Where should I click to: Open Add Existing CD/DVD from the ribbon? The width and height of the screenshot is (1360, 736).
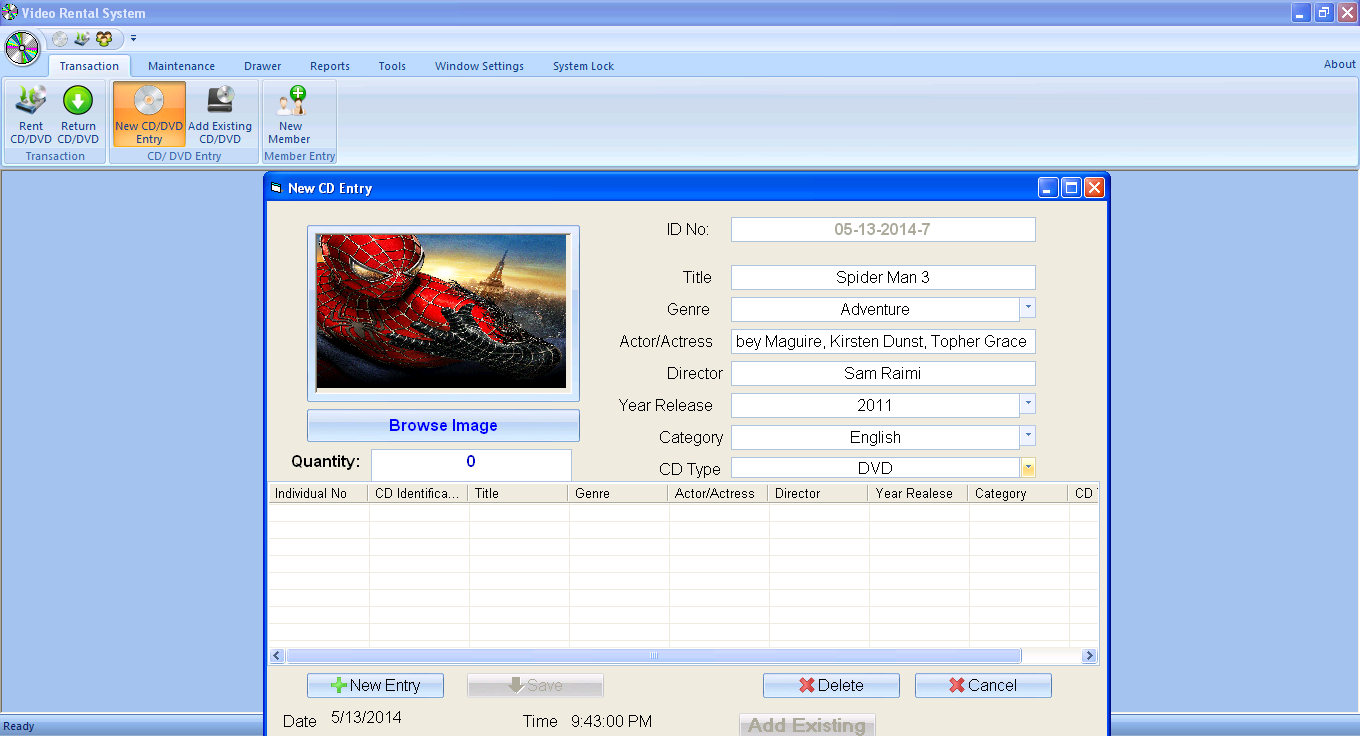(220, 113)
